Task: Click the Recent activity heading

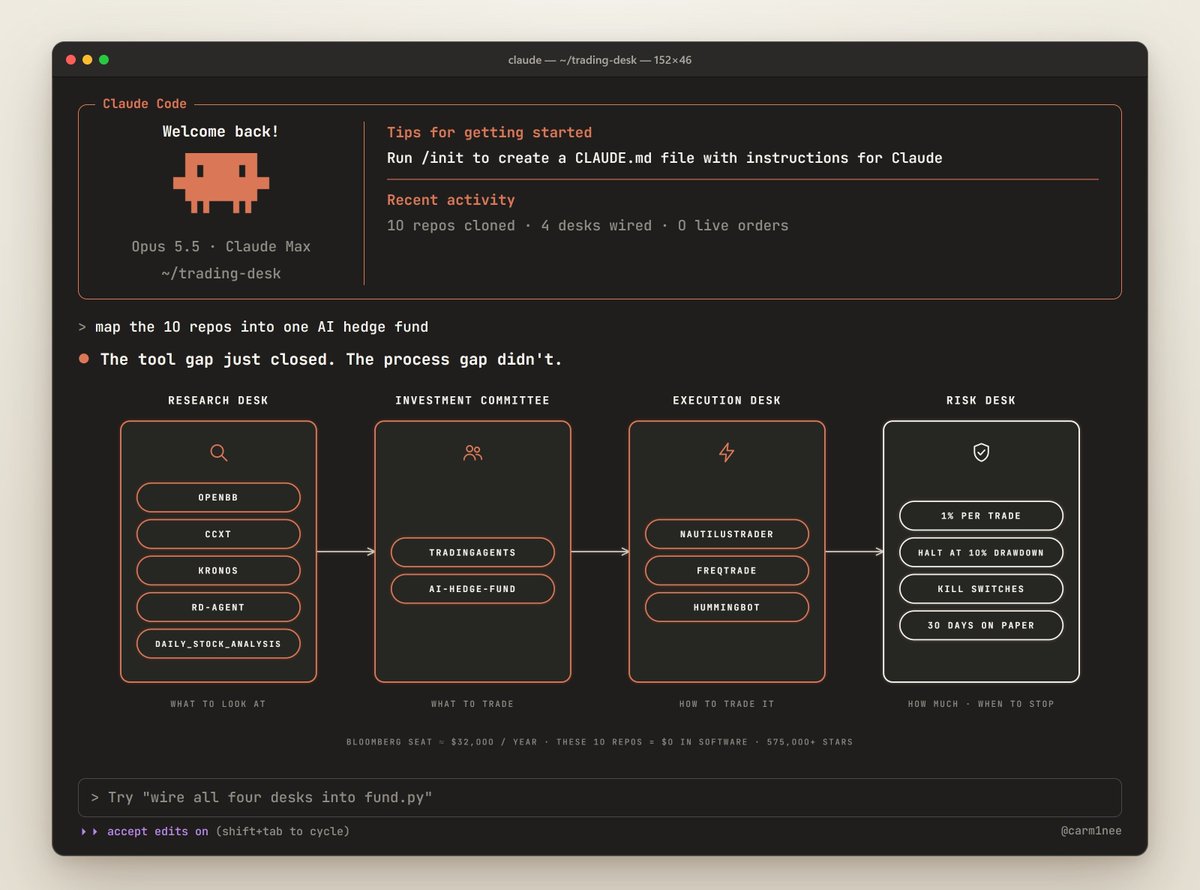Action: click(x=451, y=200)
